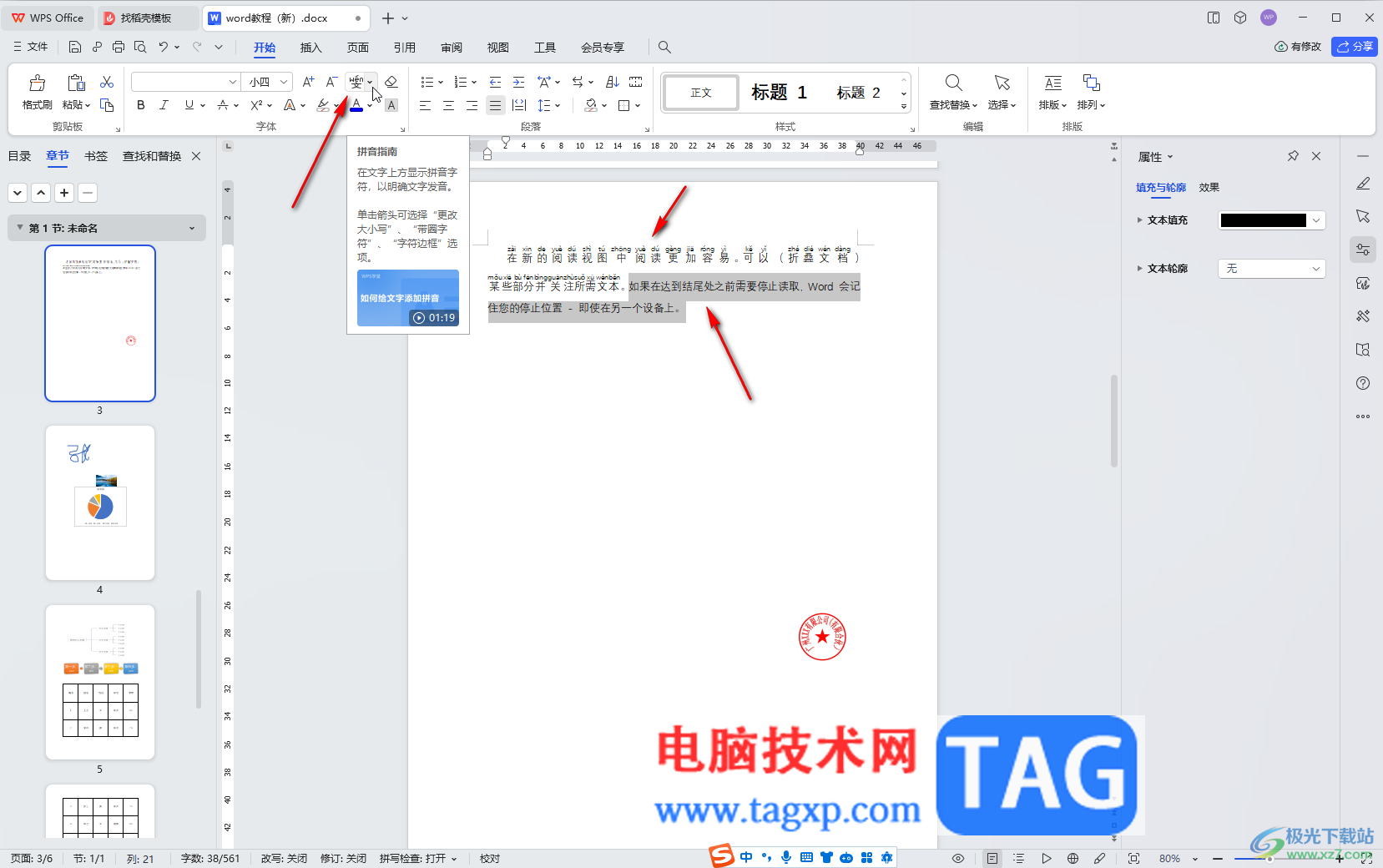Click the Undo arrow icon
Image resolution: width=1383 pixels, height=868 pixels.
[164, 47]
